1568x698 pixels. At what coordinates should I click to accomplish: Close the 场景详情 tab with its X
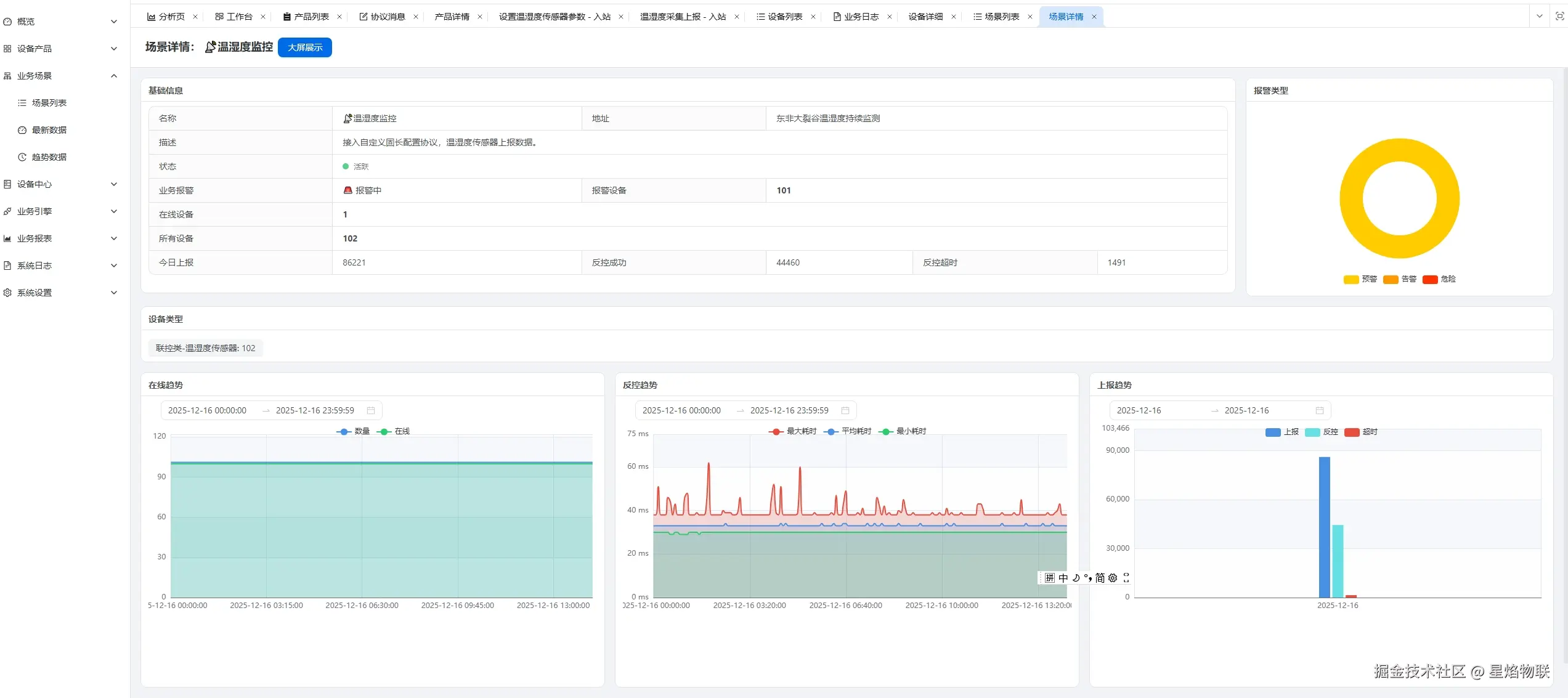coord(1094,17)
